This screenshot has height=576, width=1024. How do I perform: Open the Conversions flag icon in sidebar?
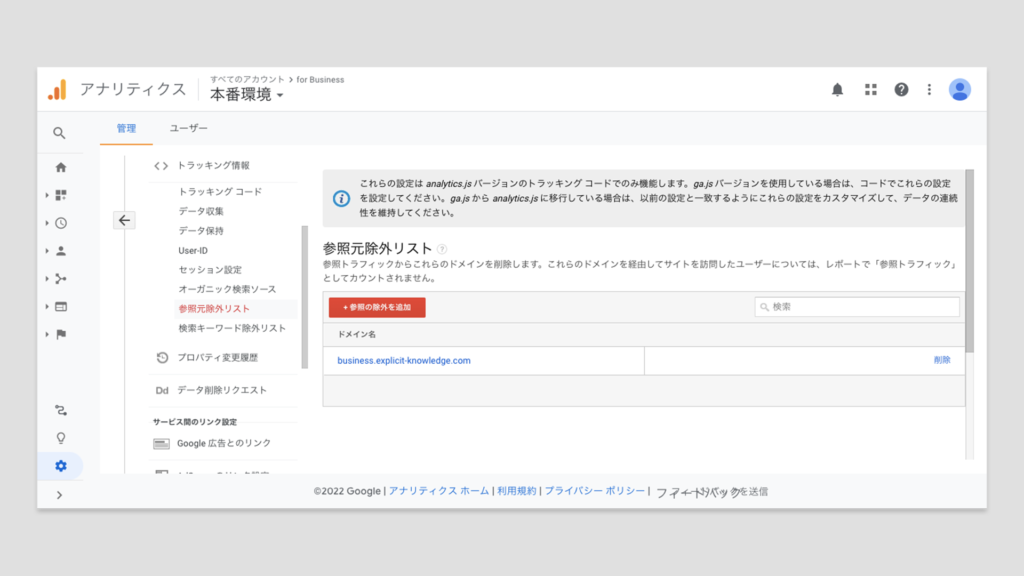tap(61, 334)
